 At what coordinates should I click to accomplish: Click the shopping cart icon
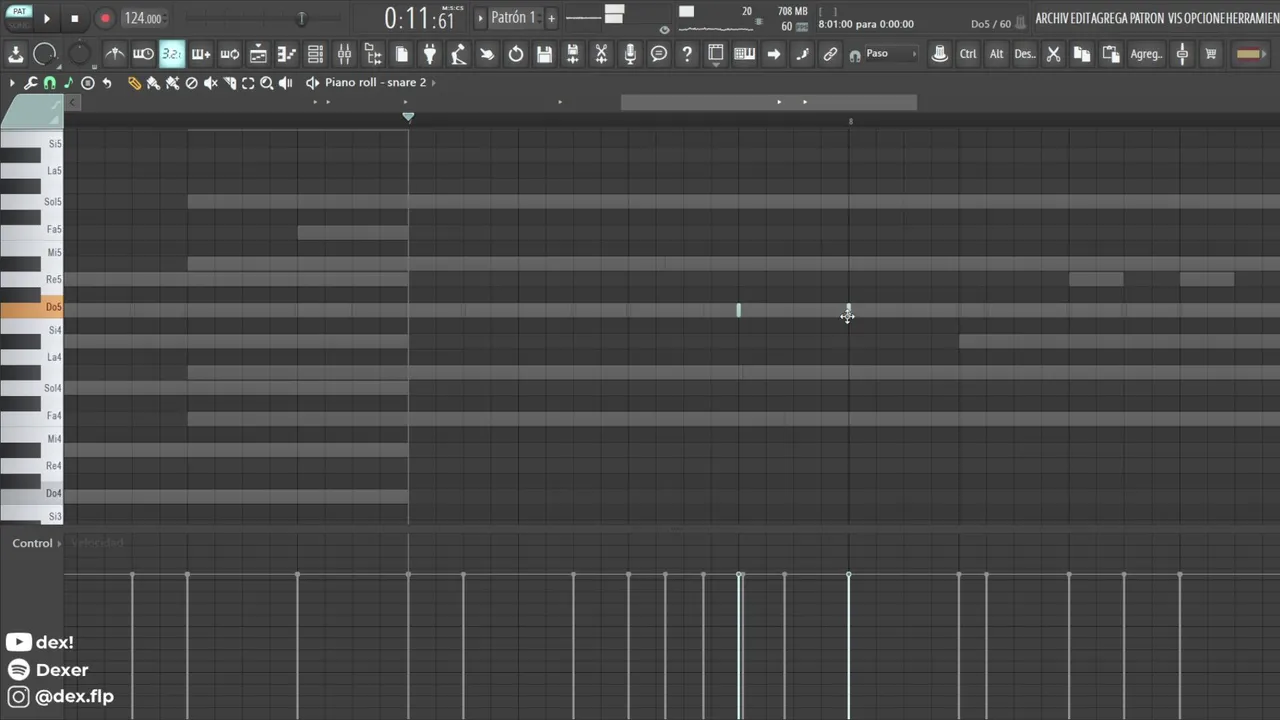click(1211, 54)
